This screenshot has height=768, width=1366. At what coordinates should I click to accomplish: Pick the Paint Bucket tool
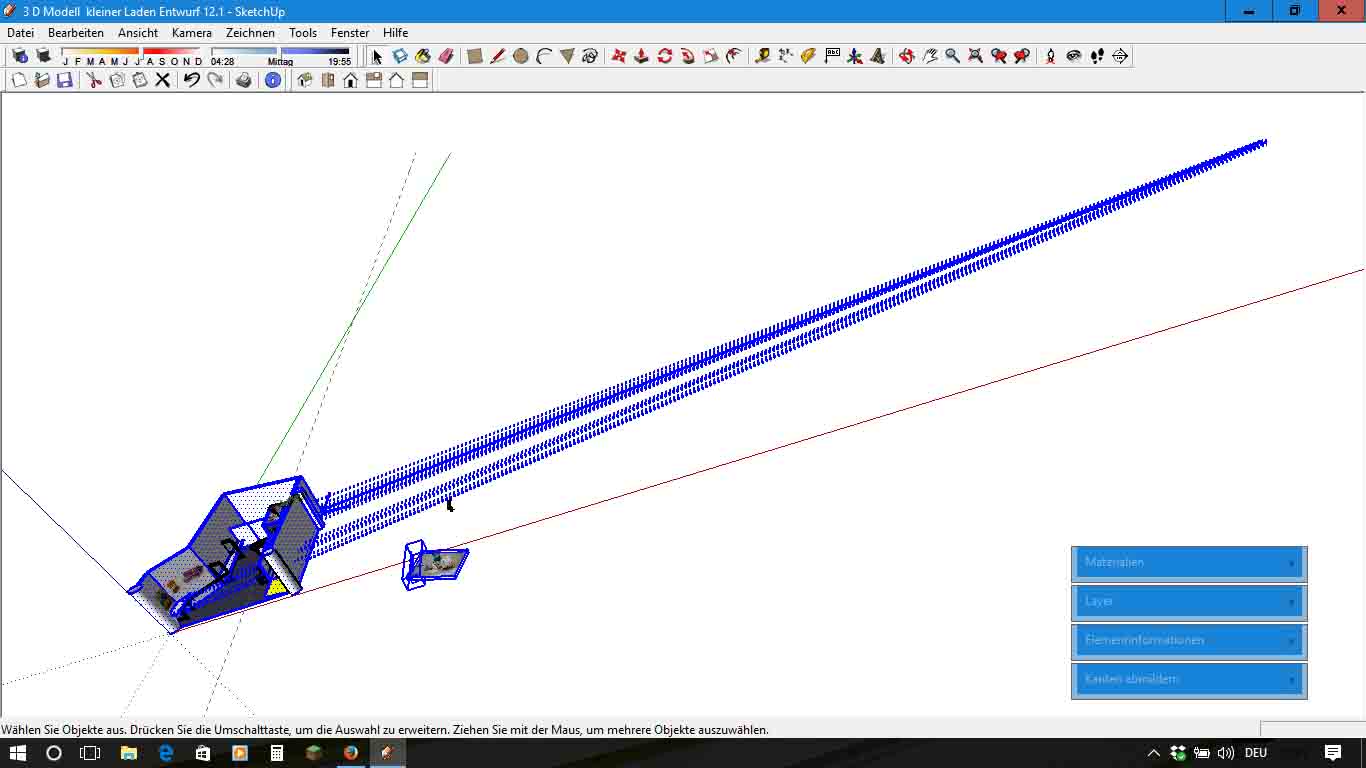[423, 56]
